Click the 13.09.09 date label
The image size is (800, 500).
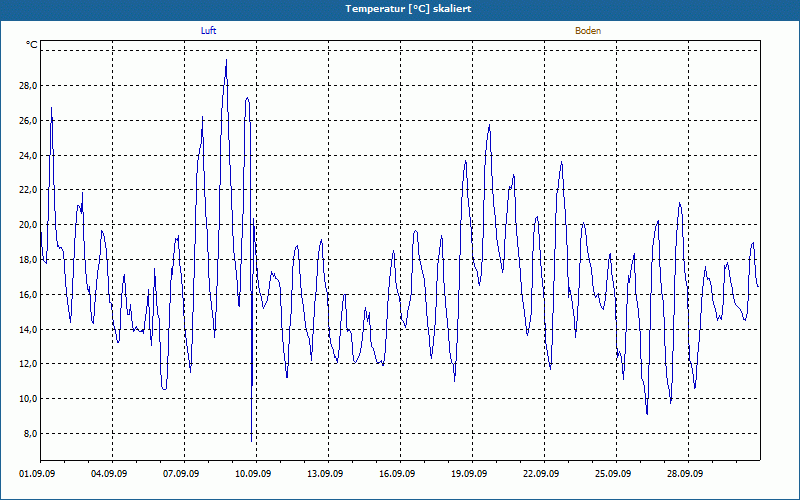tap(325, 473)
